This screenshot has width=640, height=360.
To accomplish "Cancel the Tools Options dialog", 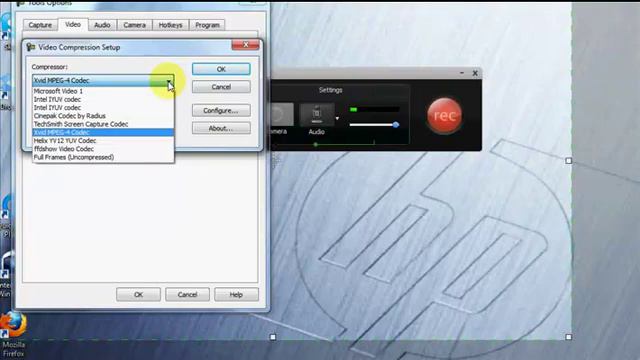I will pyautogui.click(x=187, y=294).
